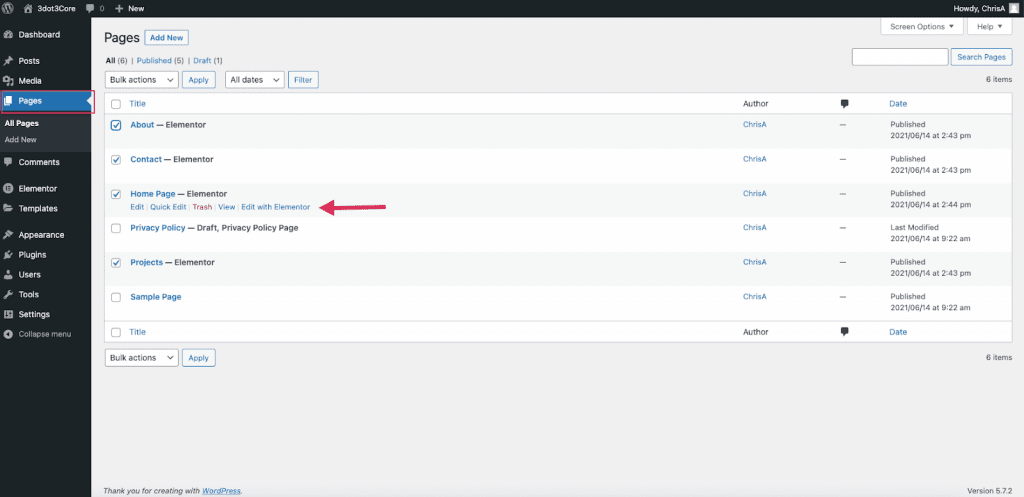Click Edit with Elementor link for Home Page
Viewport: 1024px width, 497px height.
click(x=275, y=207)
